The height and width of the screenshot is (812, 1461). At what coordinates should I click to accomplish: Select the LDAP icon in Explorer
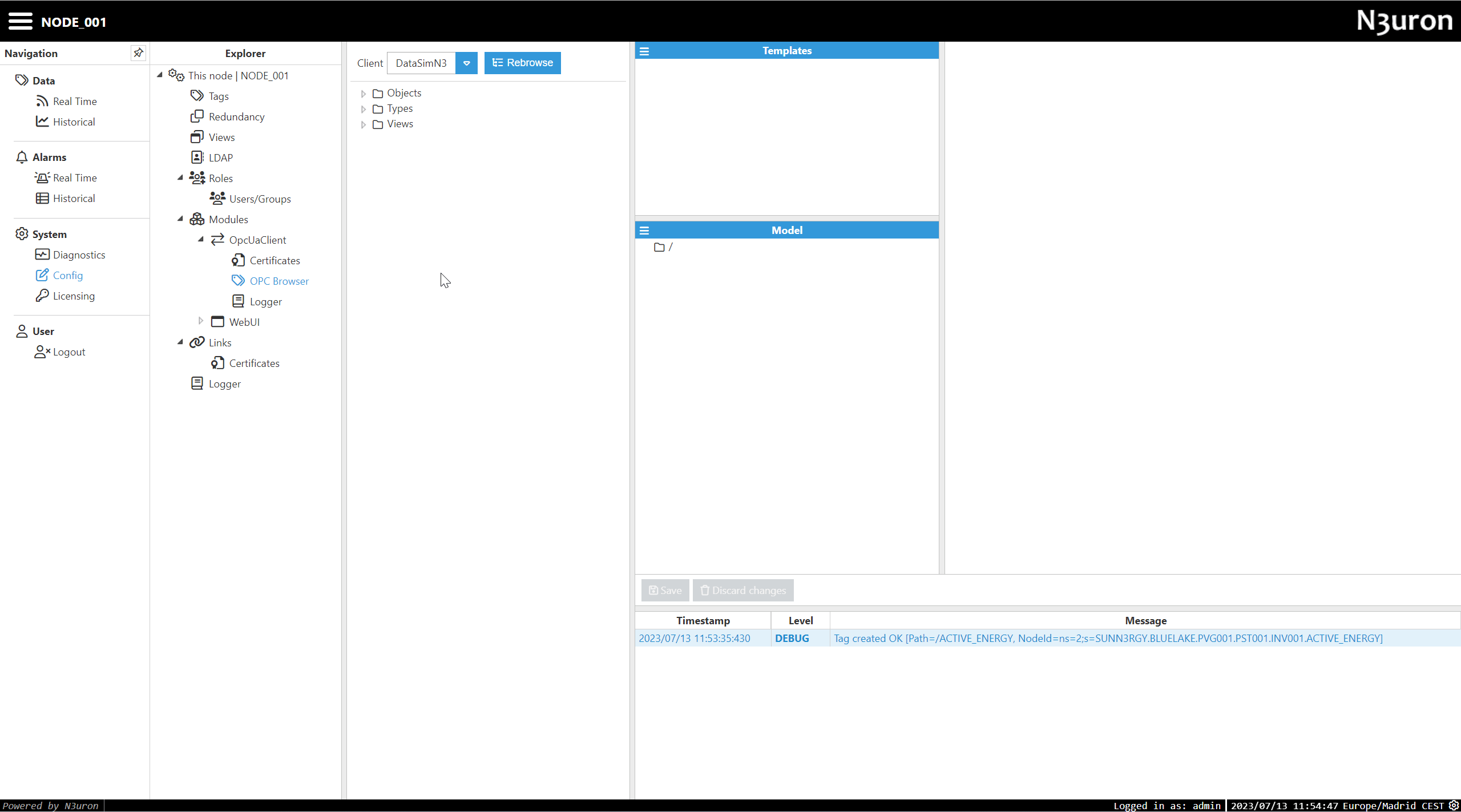point(197,157)
